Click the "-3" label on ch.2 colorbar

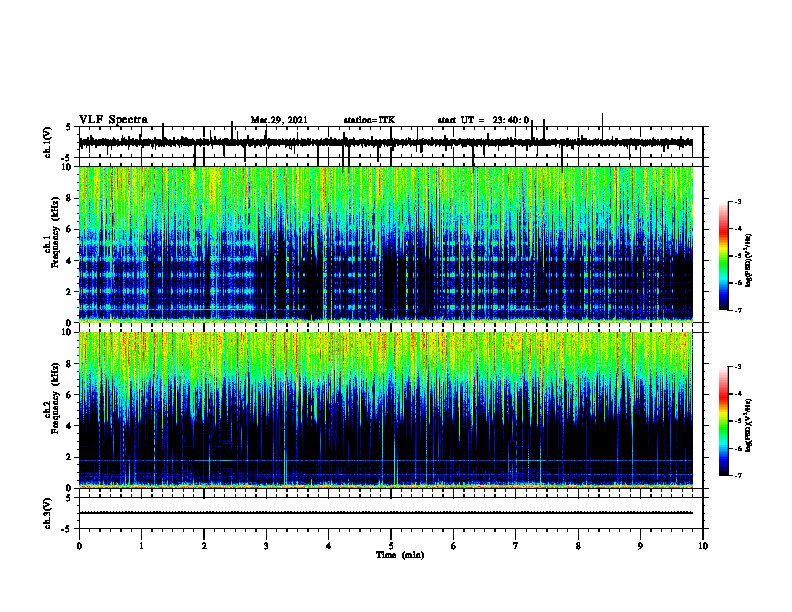coord(737,367)
